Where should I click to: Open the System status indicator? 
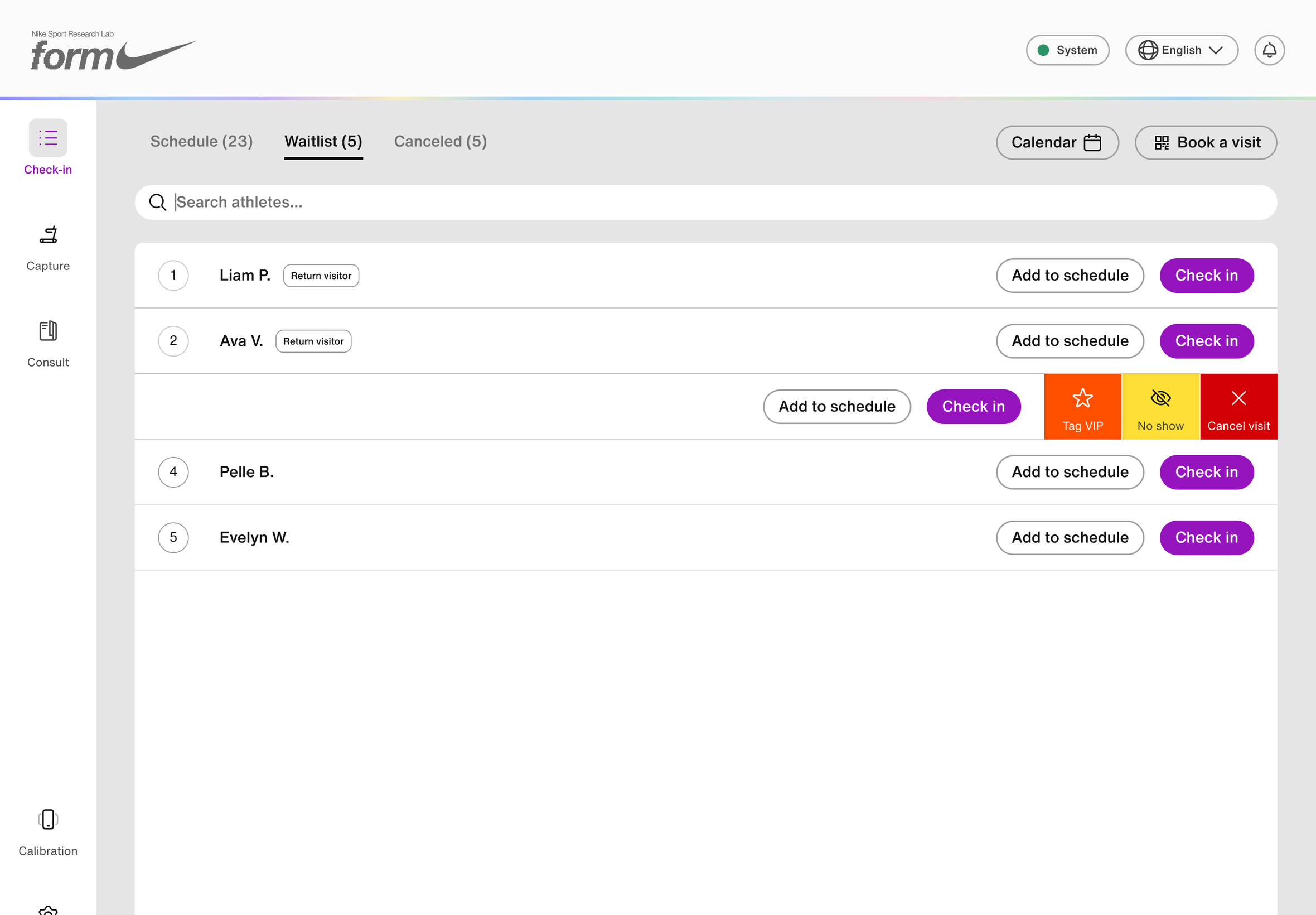1067,50
